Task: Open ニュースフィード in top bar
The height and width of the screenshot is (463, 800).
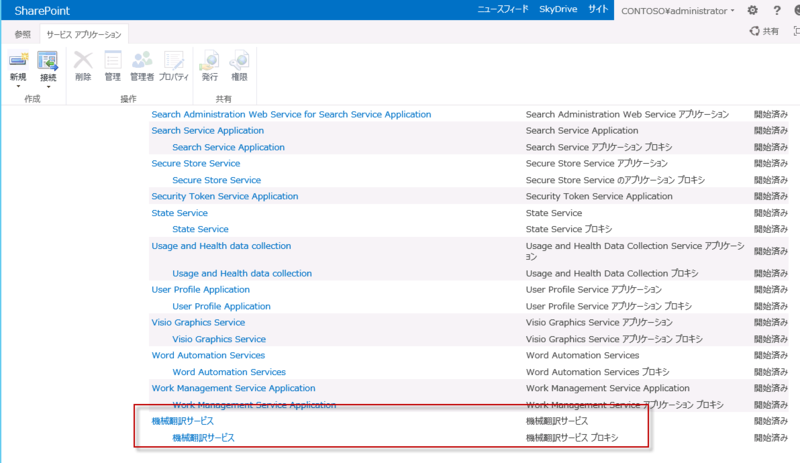Action: (x=503, y=9)
